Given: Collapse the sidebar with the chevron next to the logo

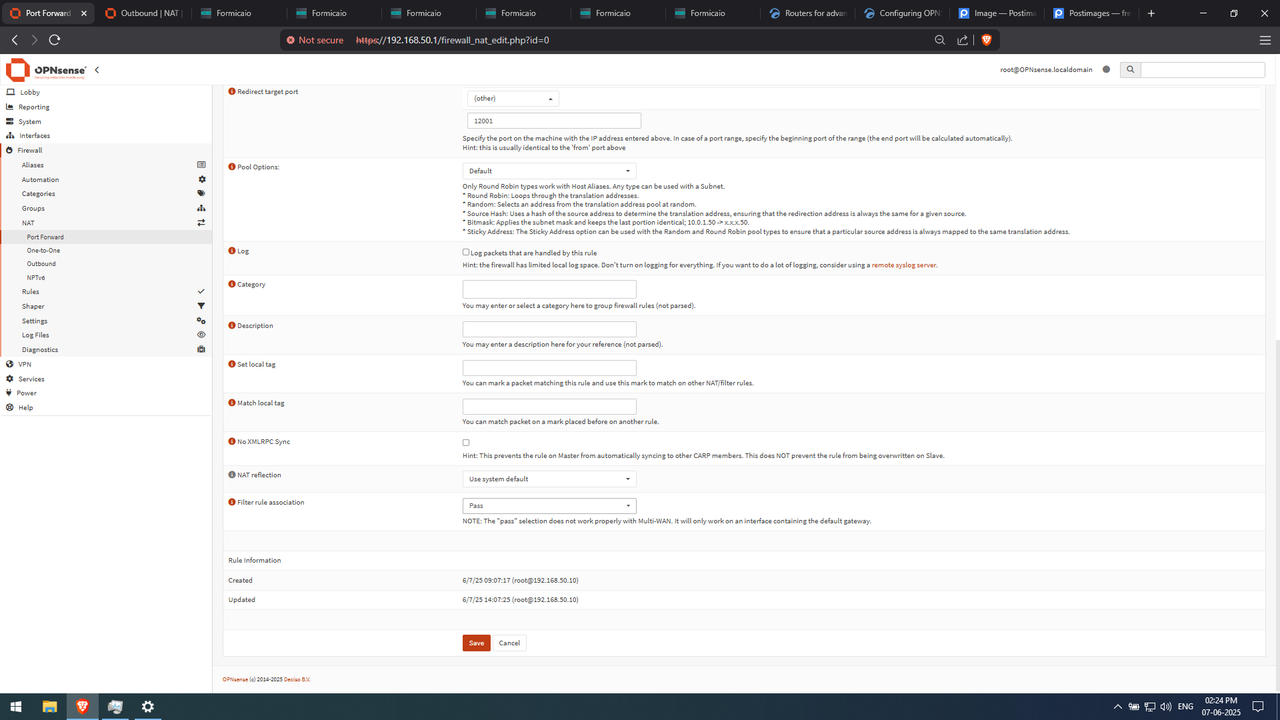Looking at the screenshot, I should click(x=97, y=70).
